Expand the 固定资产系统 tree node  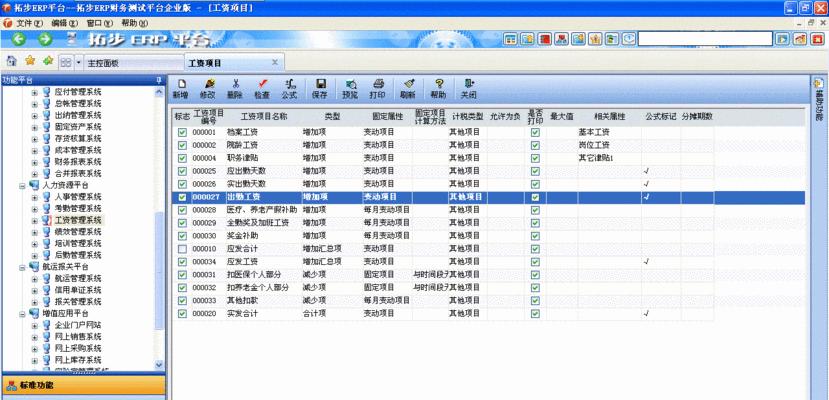coord(35,127)
